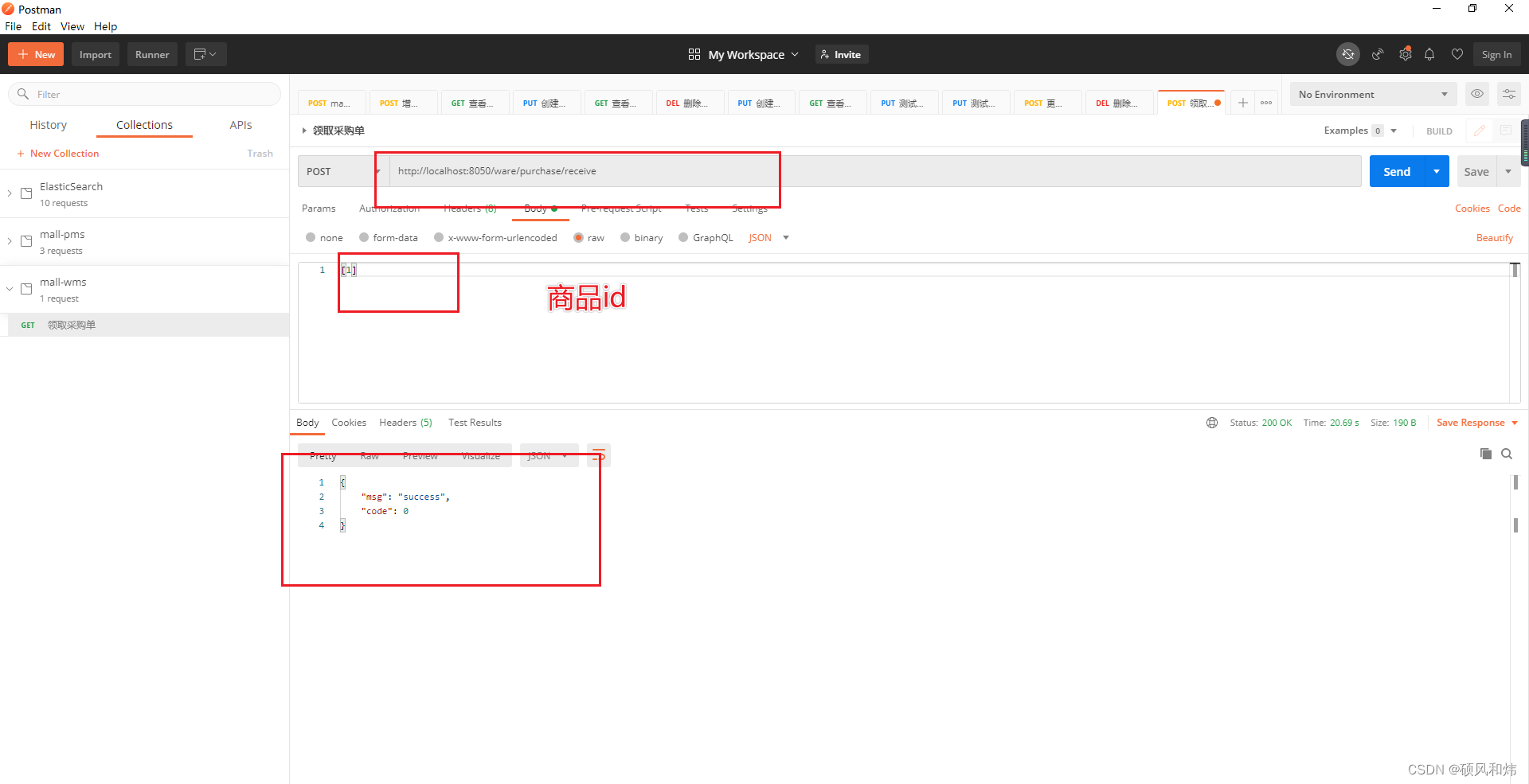
Task: Click the orange New button
Action: click(36, 54)
